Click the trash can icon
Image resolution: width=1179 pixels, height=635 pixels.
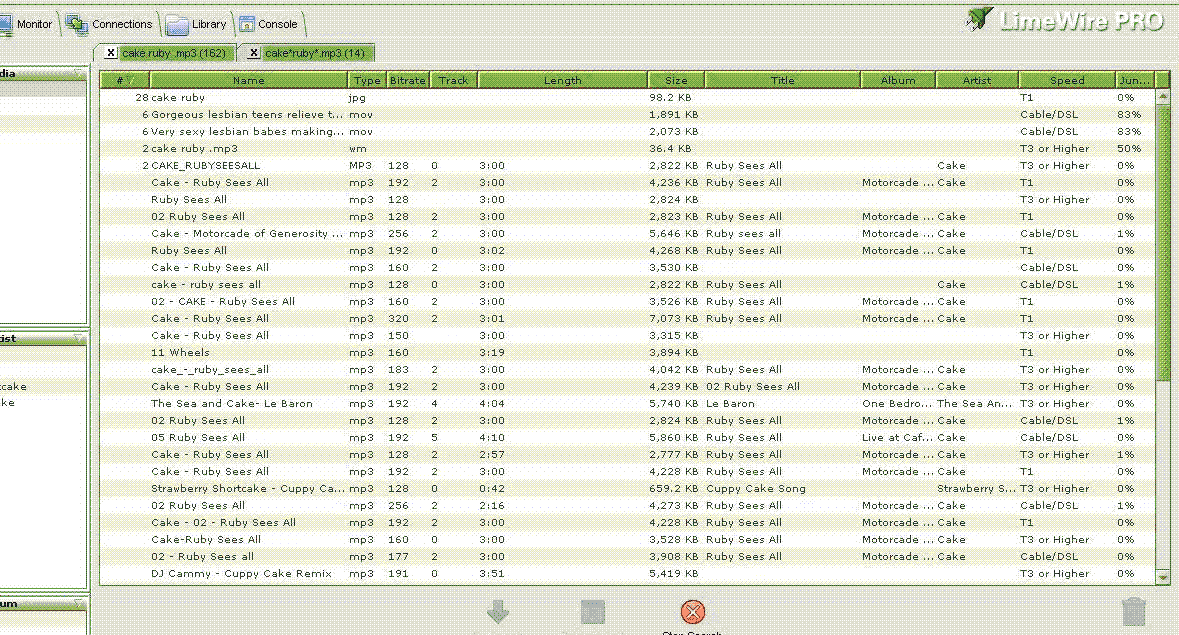coord(1134,612)
